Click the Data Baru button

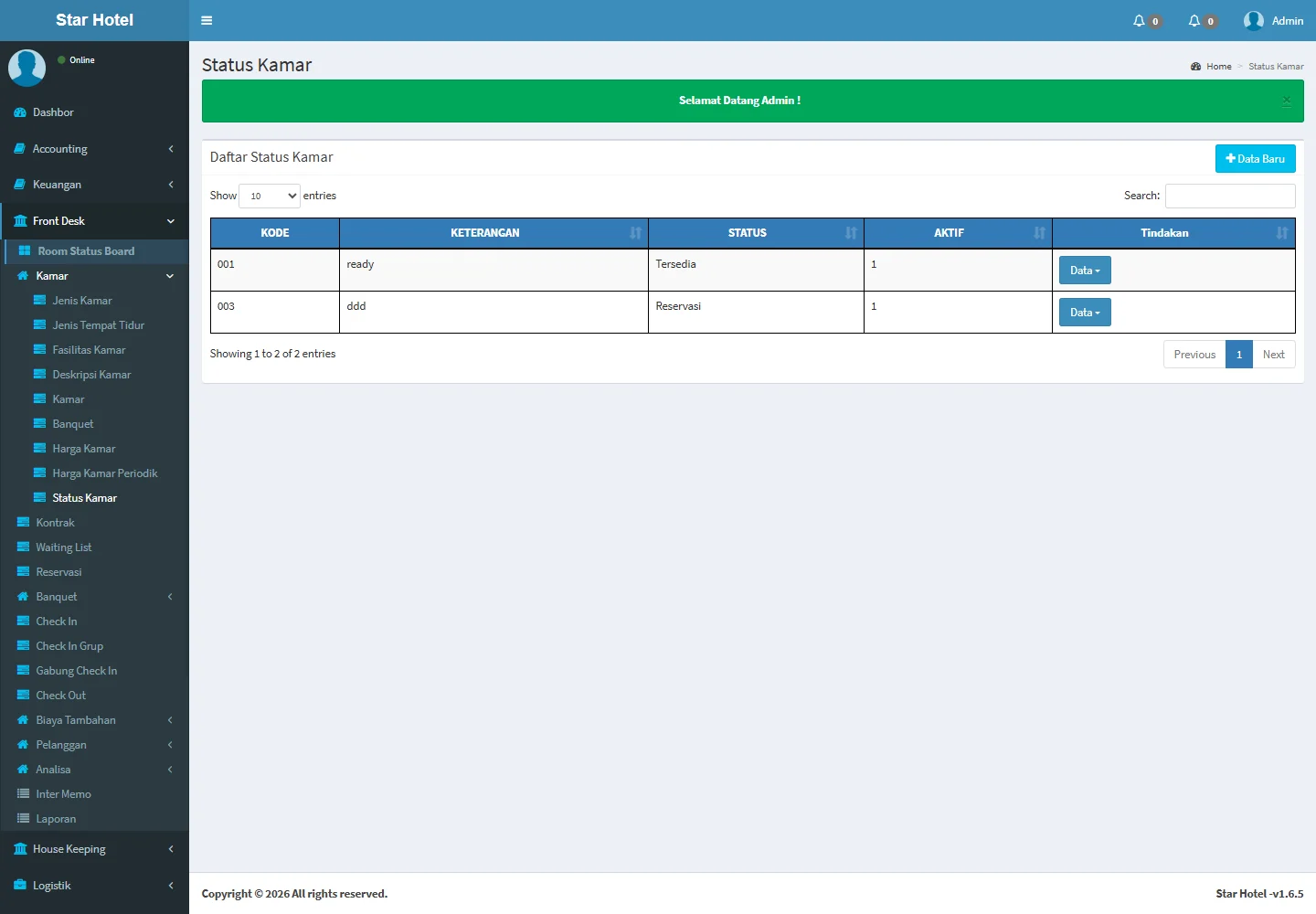click(1255, 159)
